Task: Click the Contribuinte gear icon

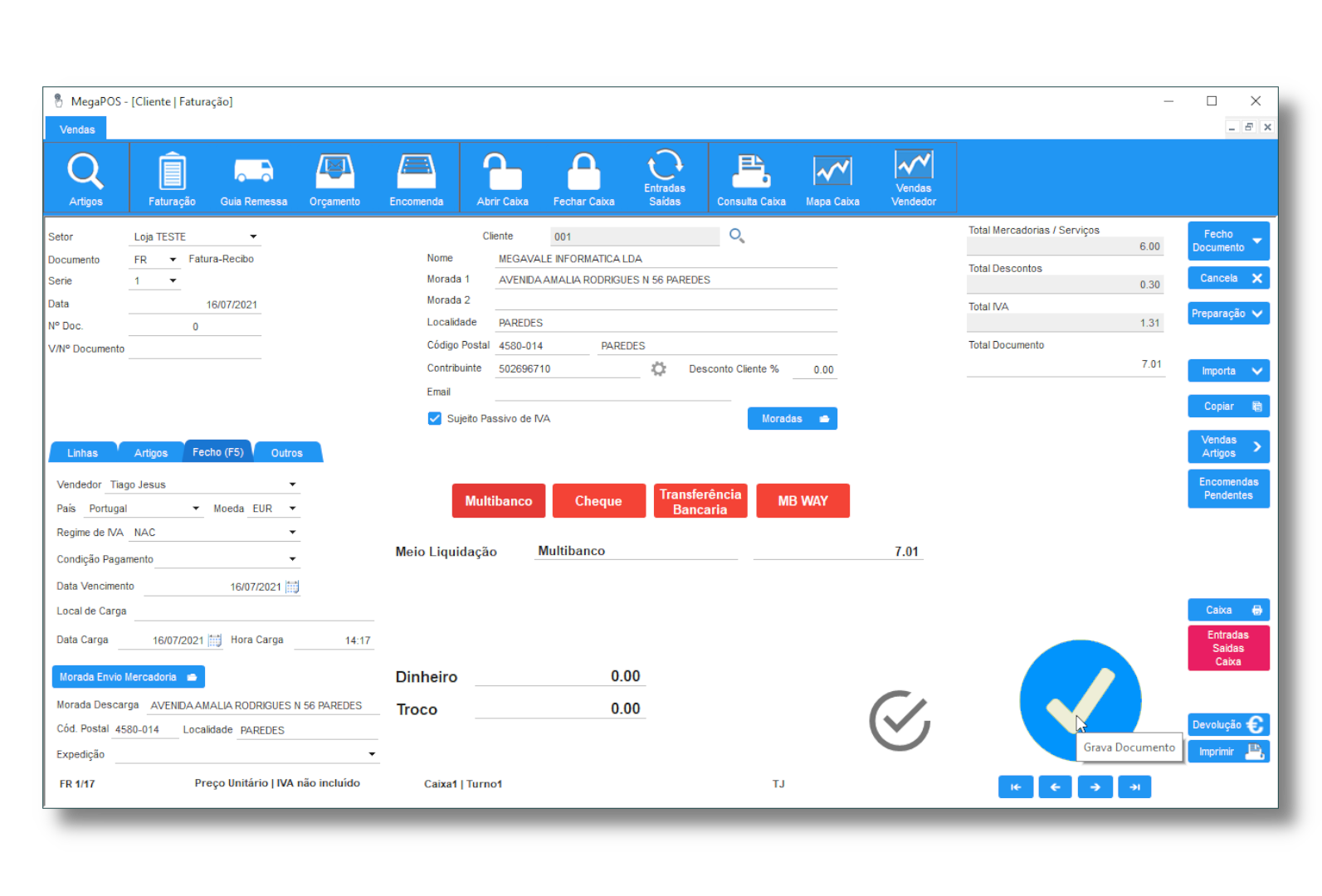Action: (x=659, y=368)
